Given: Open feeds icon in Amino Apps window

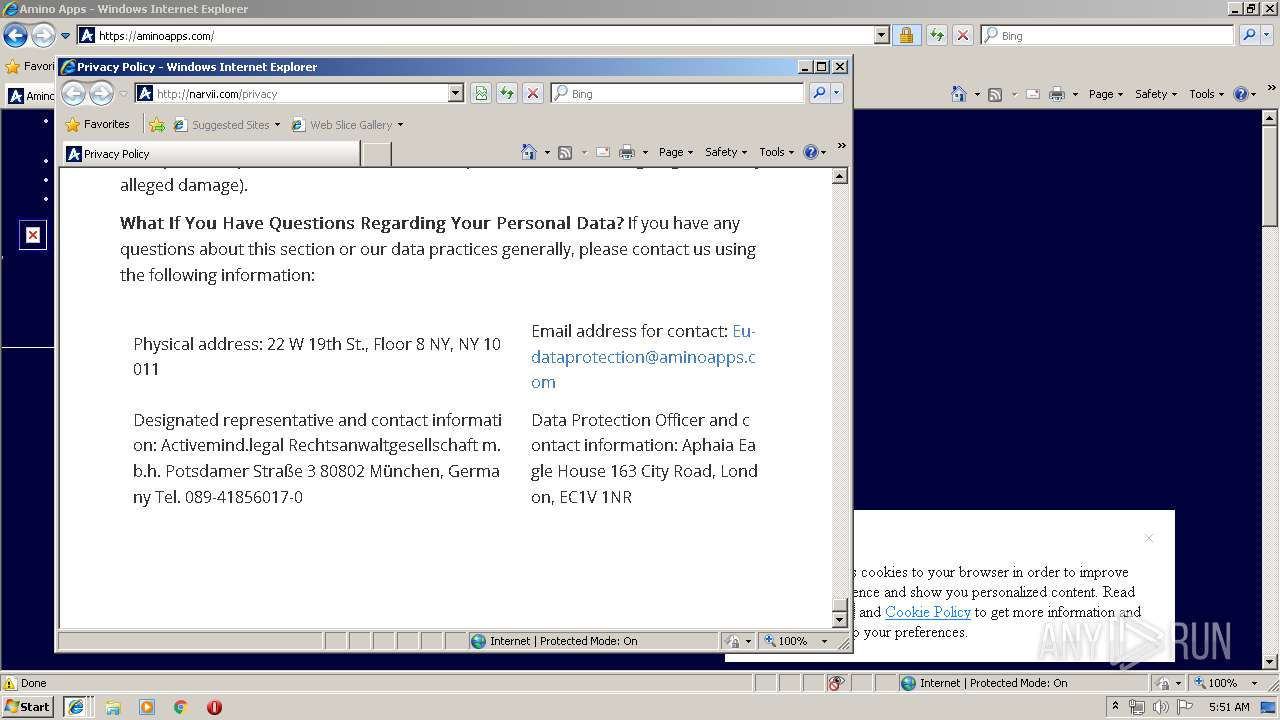Looking at the screenshot, I should point(995,94).
